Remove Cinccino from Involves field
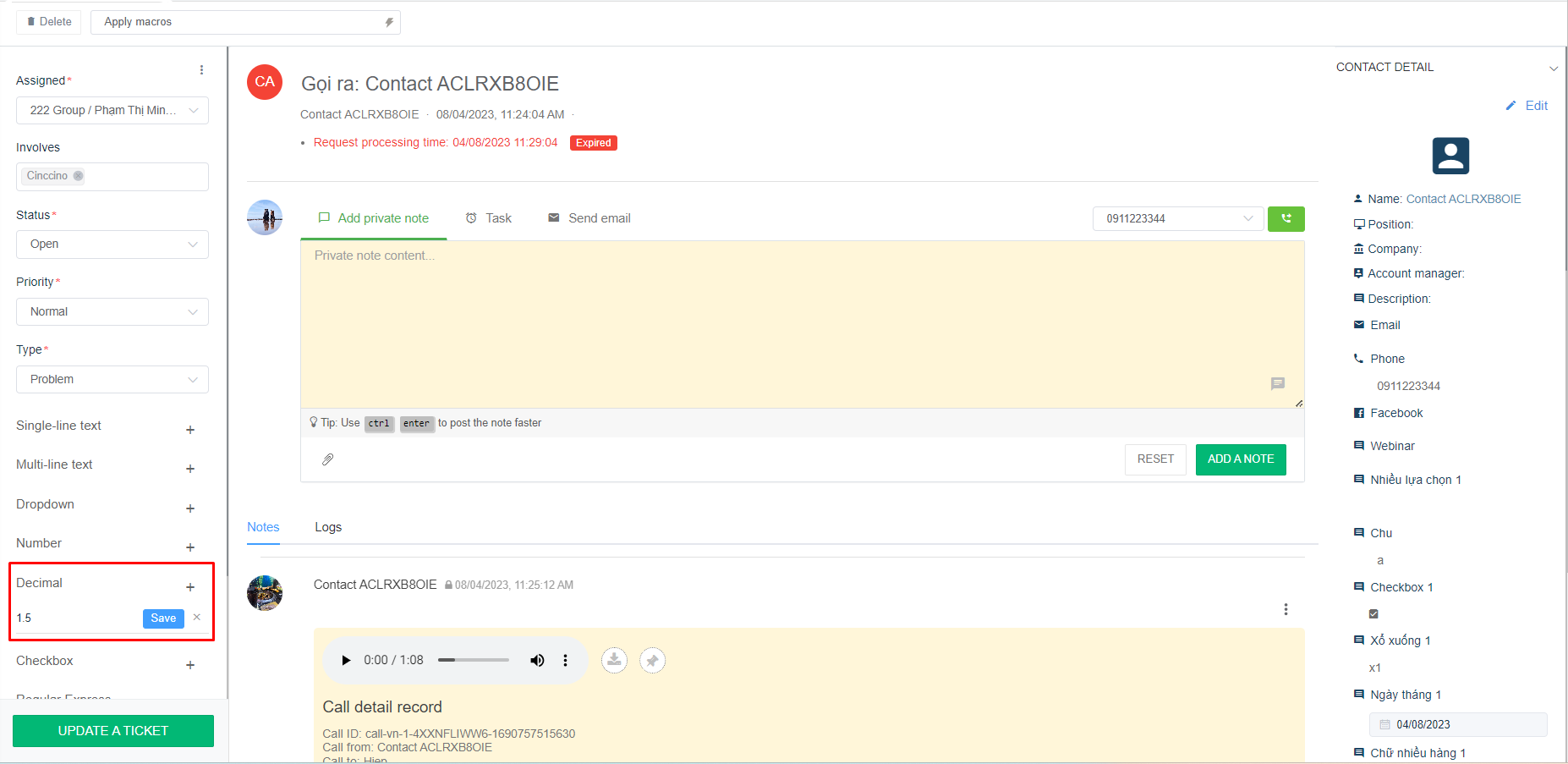 78,176
